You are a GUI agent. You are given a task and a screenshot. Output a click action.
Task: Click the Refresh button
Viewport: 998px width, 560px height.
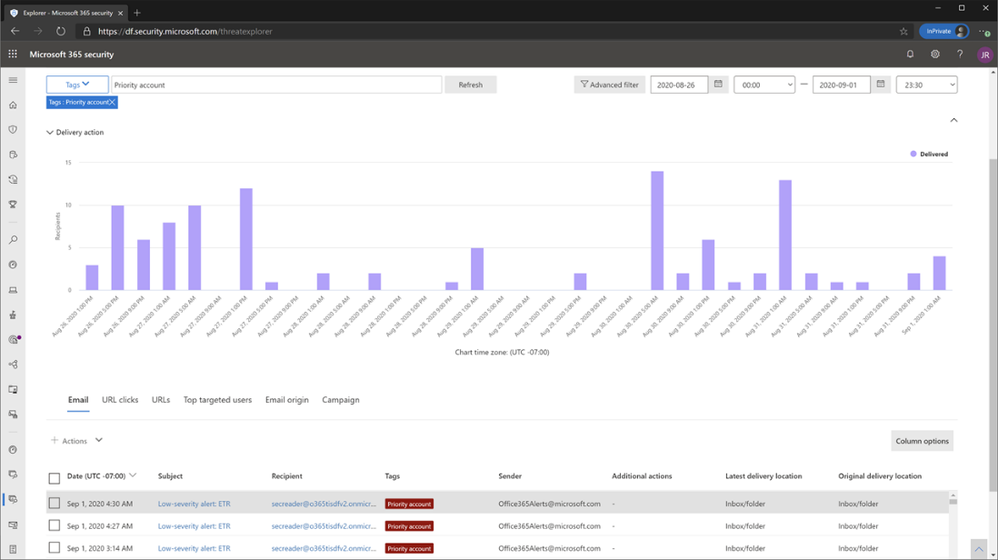(470, 85)
